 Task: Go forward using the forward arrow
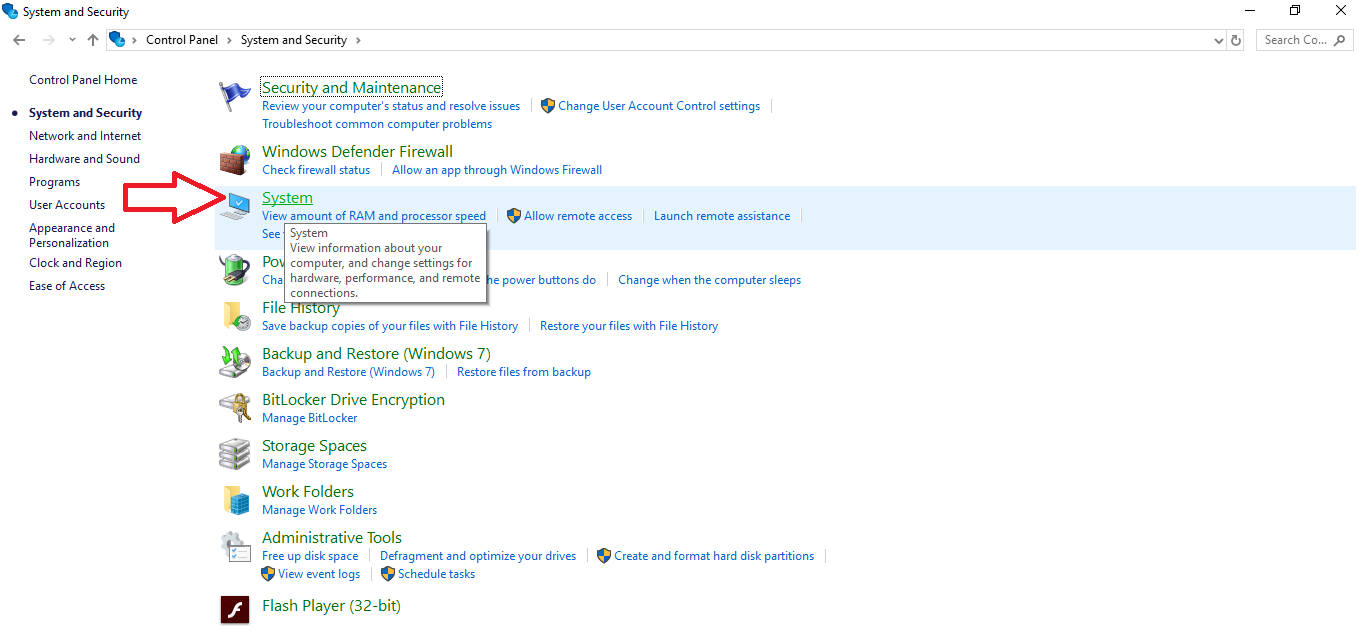(x=47, y=40)
